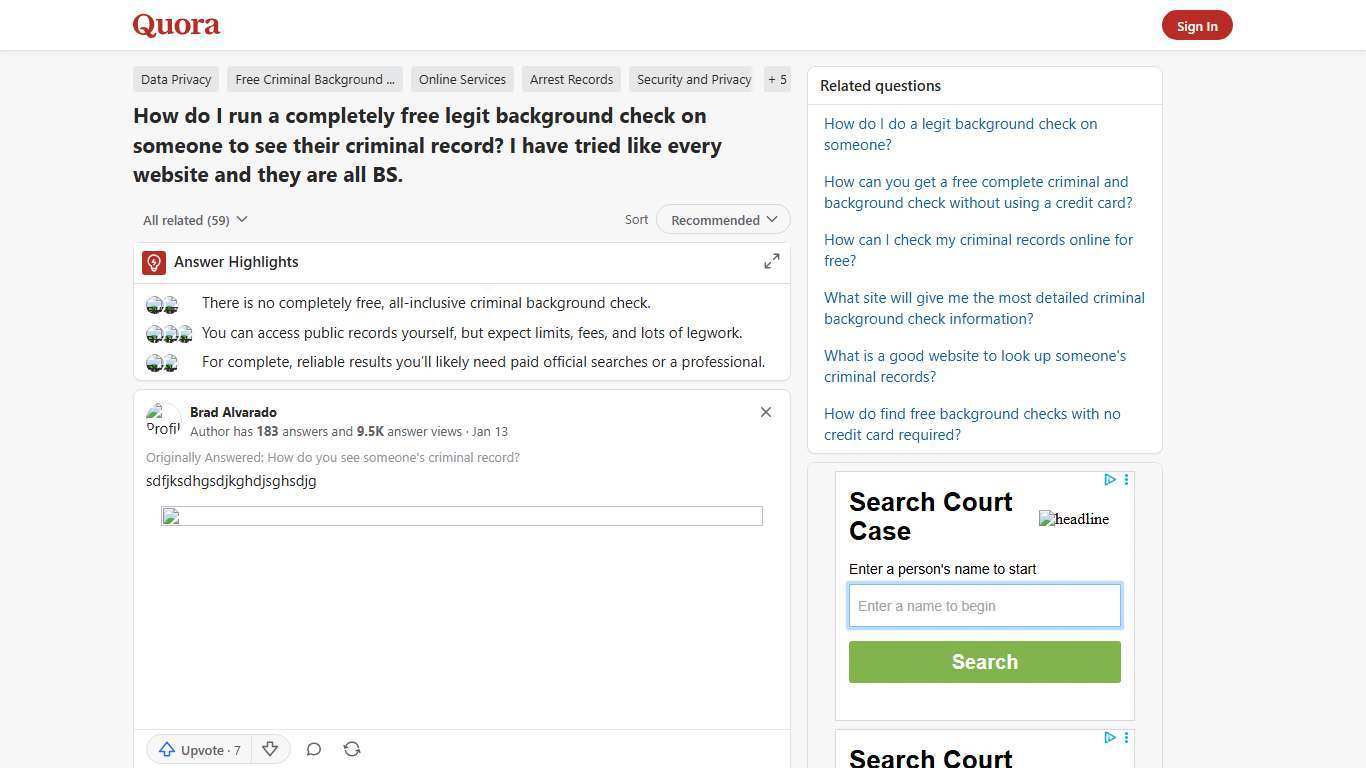Open the ad's three-dot options menu

1126,480
